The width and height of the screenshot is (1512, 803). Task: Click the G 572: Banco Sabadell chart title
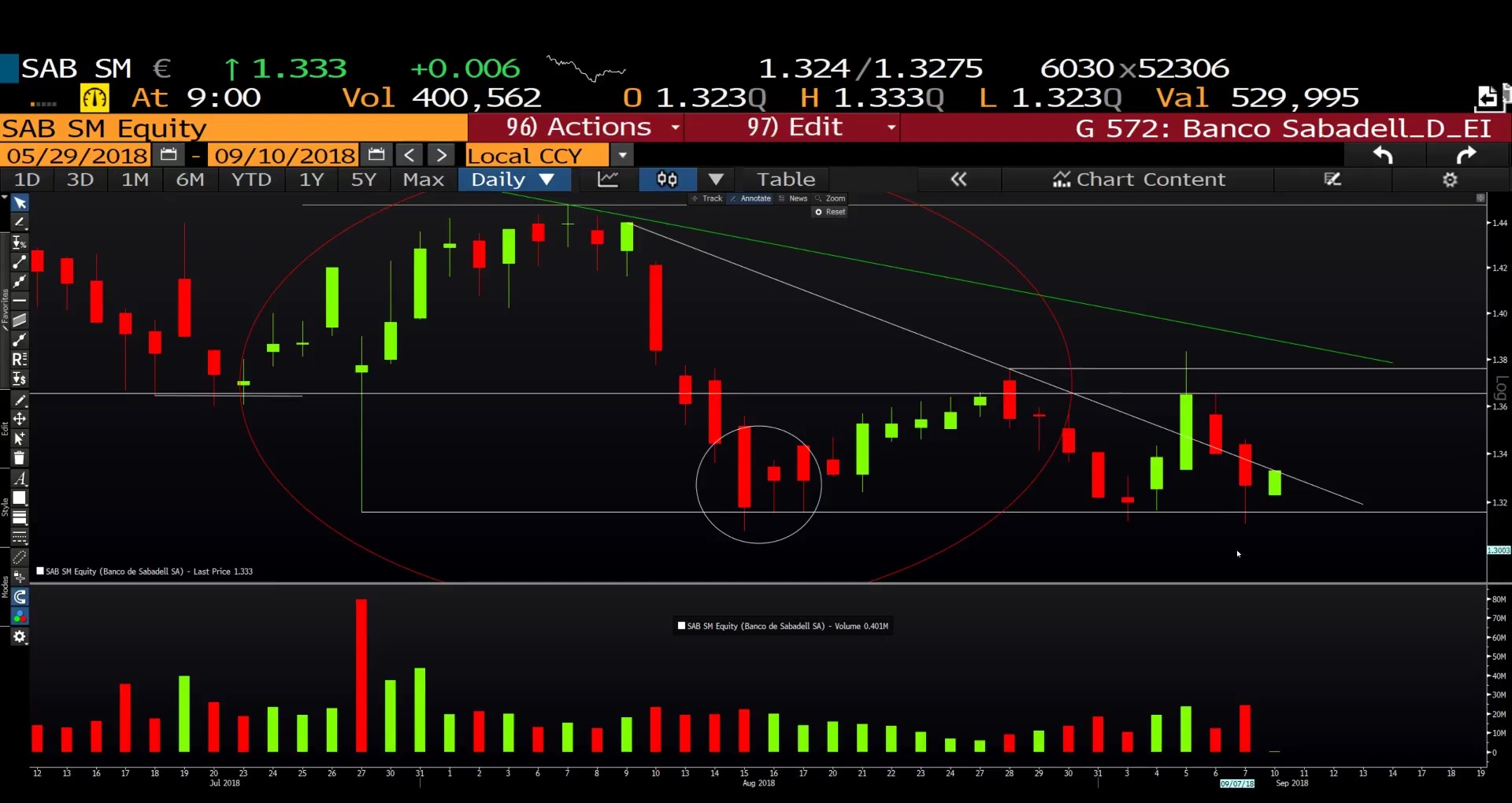pyautogui.click(x=1284, y=128)
